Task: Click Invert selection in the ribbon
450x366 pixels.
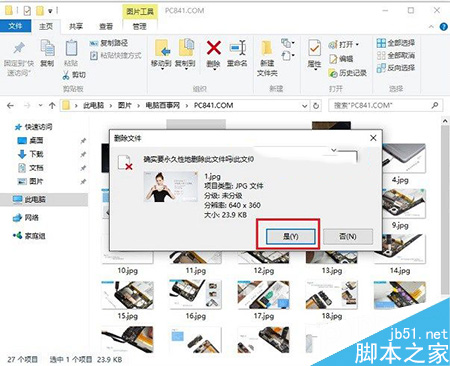Action: (396, 68)
